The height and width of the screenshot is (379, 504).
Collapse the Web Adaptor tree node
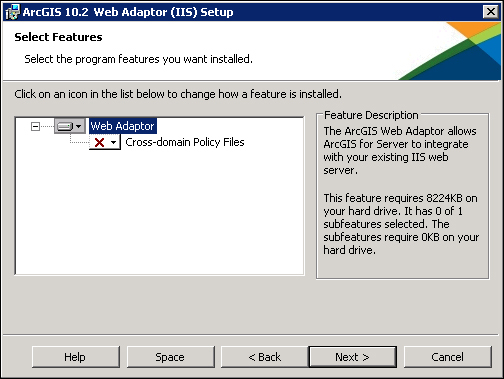click(35, 126)
